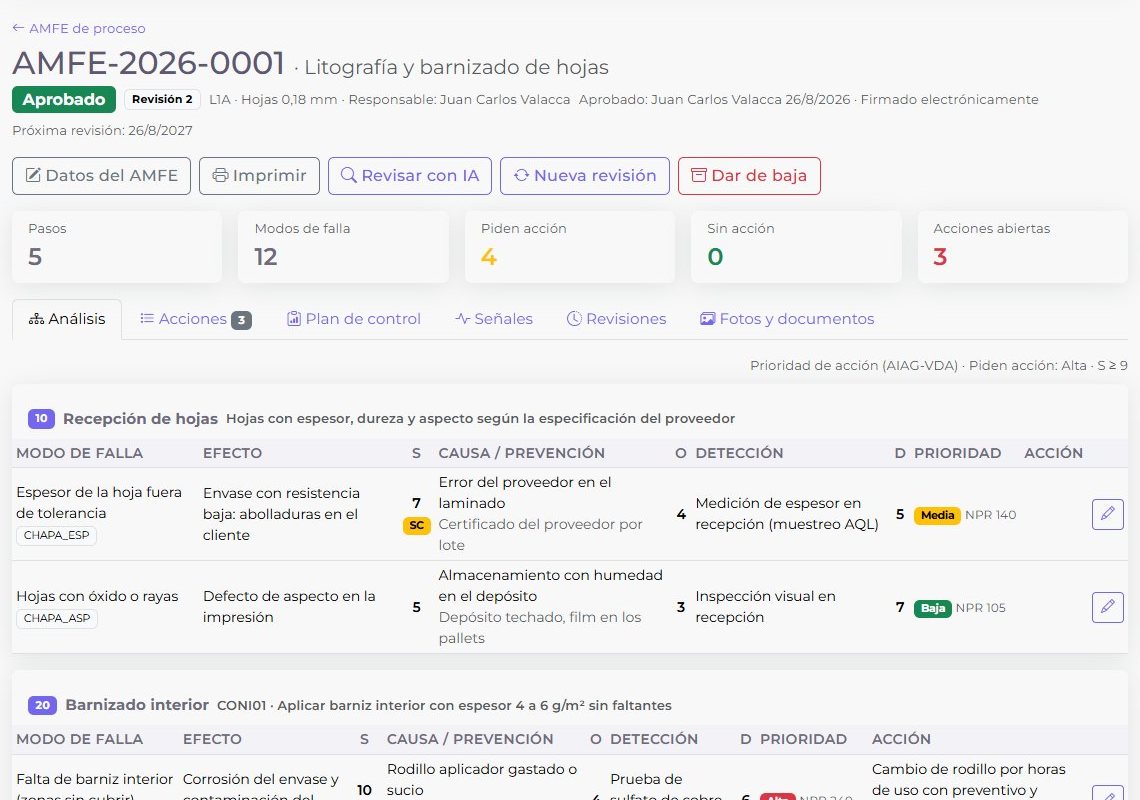Click the magnifier icon in Revisar con IA
Viewport: 1140px width, 800px height.
(349, 175)
